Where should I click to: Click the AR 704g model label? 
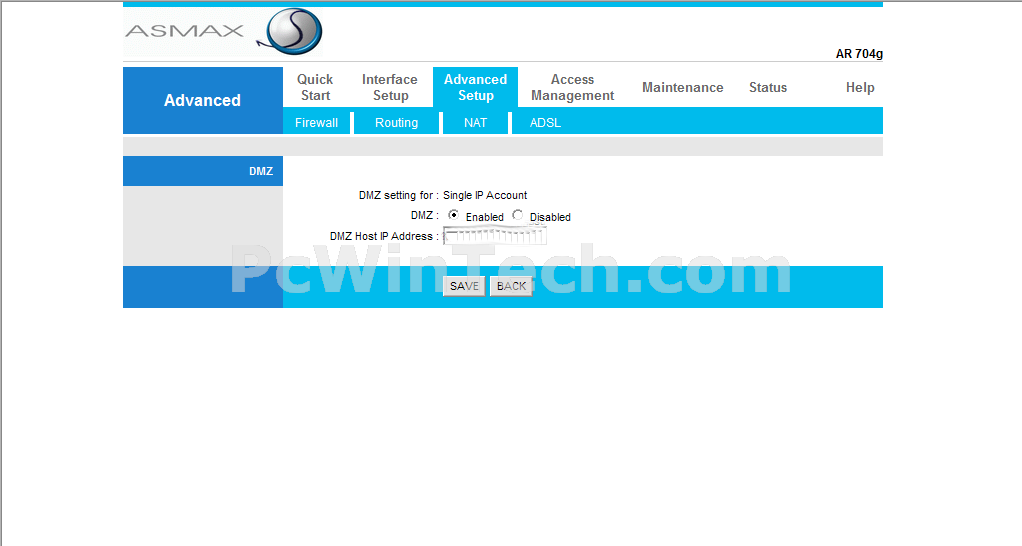(x=859, y=53)
